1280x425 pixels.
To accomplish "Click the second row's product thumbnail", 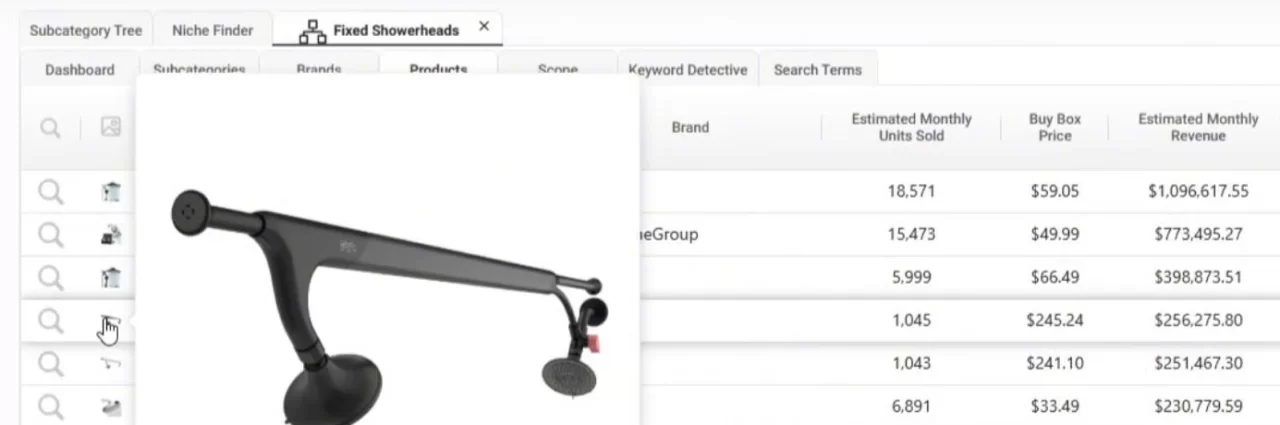I will tap(111, 234).
